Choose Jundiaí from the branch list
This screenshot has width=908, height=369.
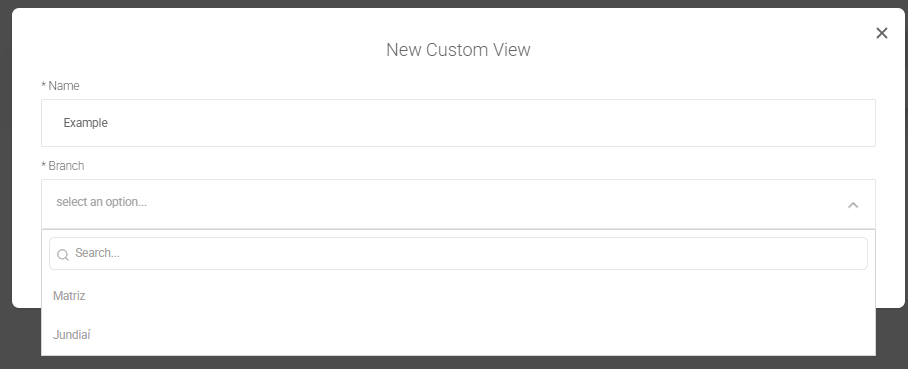(x=72, y=335)
